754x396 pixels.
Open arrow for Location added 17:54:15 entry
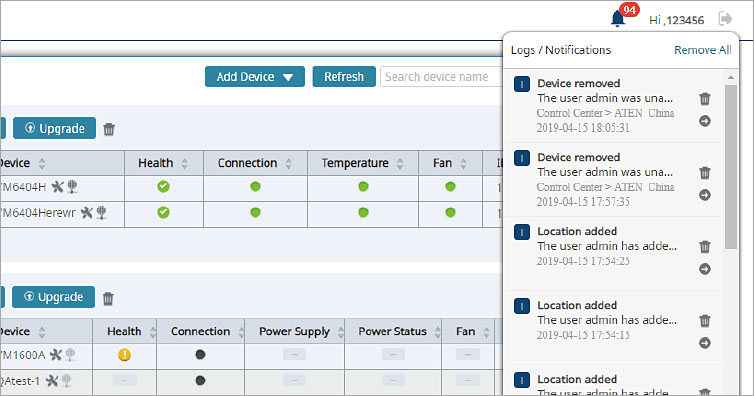click(705, 343)
